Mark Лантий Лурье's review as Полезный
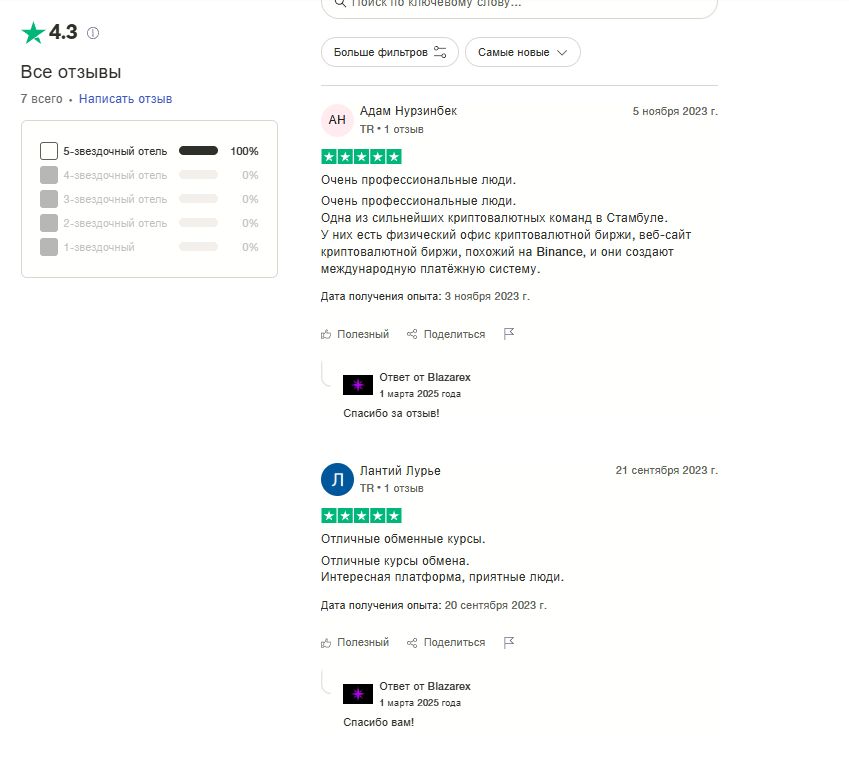 point(355,643)
